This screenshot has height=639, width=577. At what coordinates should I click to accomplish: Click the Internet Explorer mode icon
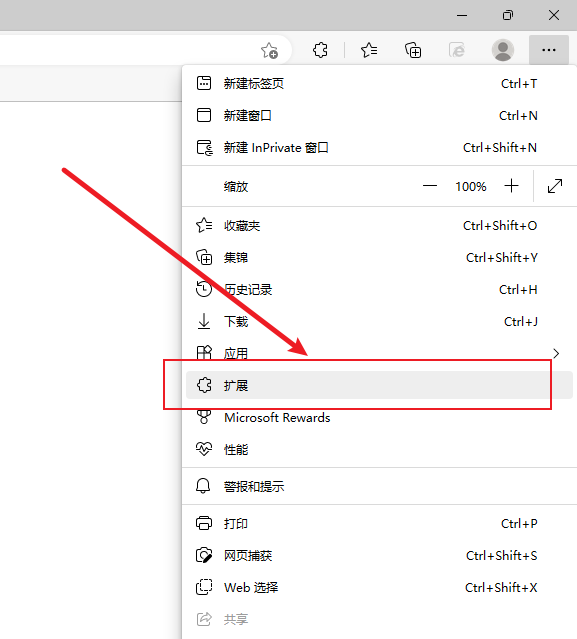(457, 50)
